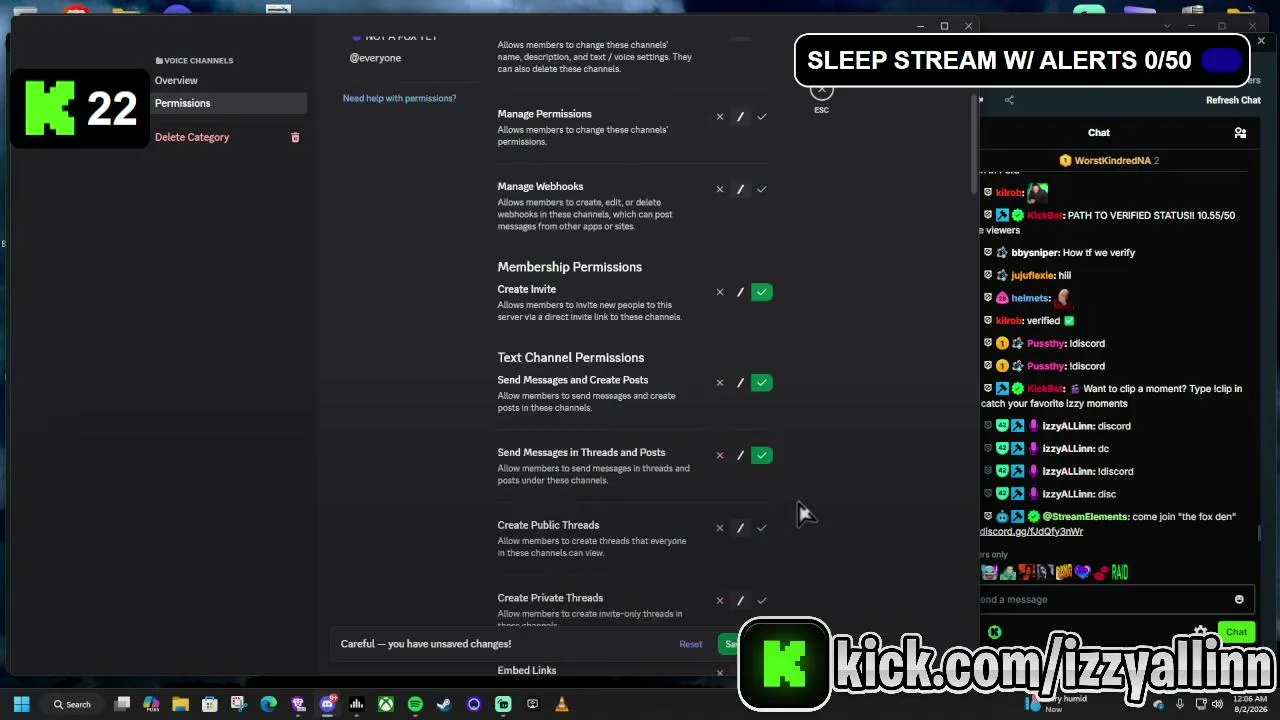Screen dimensions: 1280x720
Task: Click the @StreamElements username in chat
Action: point(1085,517)
